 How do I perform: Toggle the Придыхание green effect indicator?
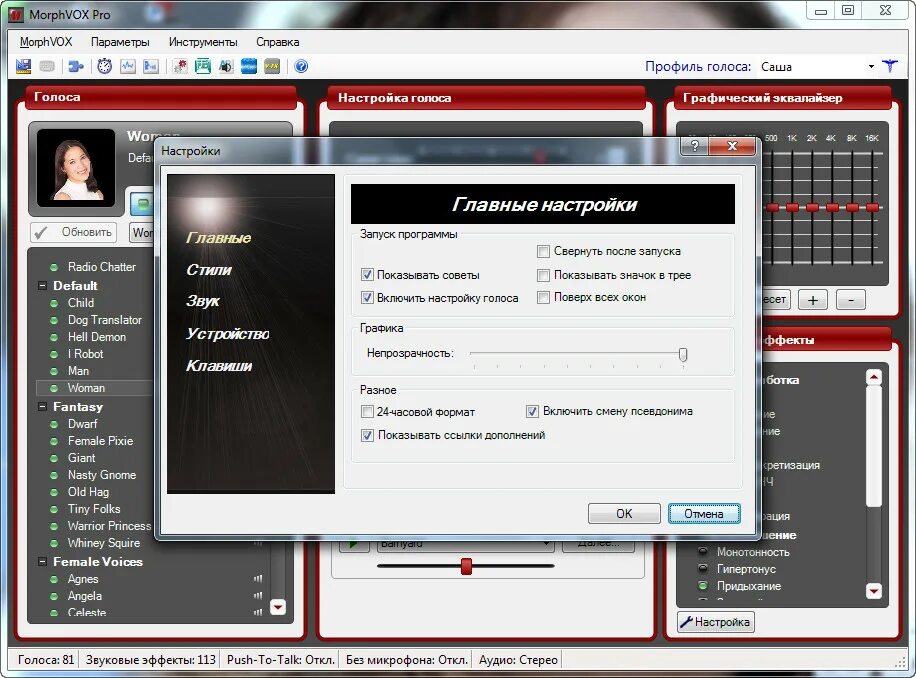703,585
